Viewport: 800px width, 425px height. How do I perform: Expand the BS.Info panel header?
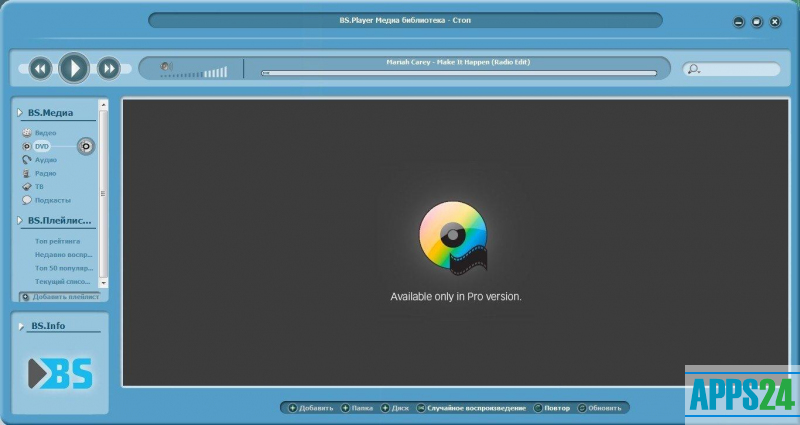coord(22,326)
